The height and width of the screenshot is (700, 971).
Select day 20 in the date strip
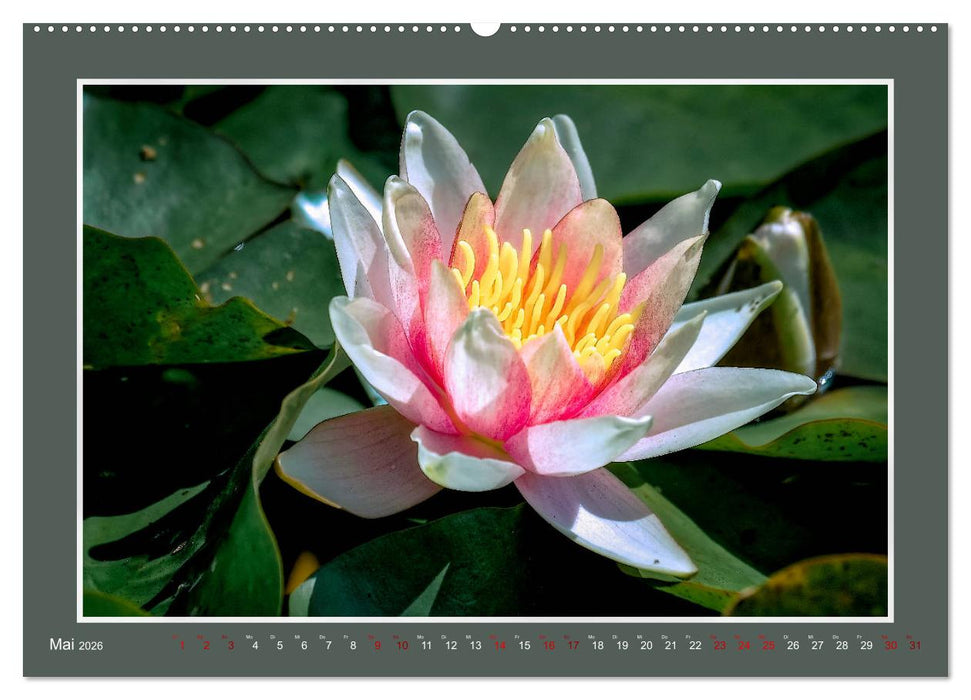point(646,646)
